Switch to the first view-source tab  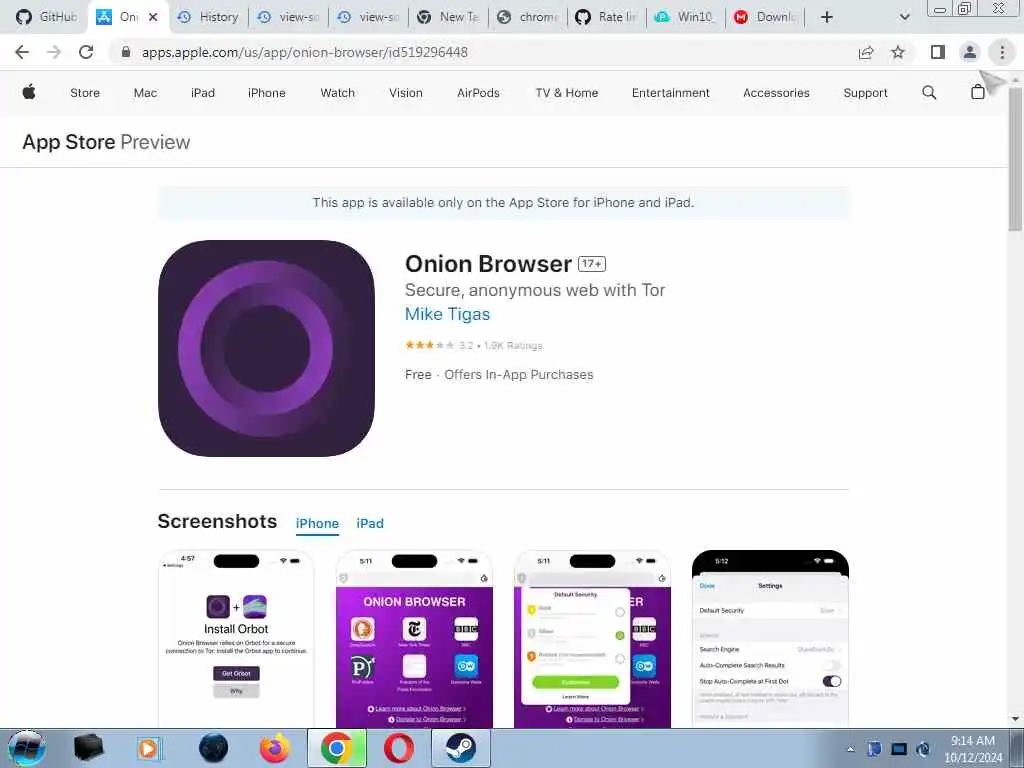pos(288,17)
